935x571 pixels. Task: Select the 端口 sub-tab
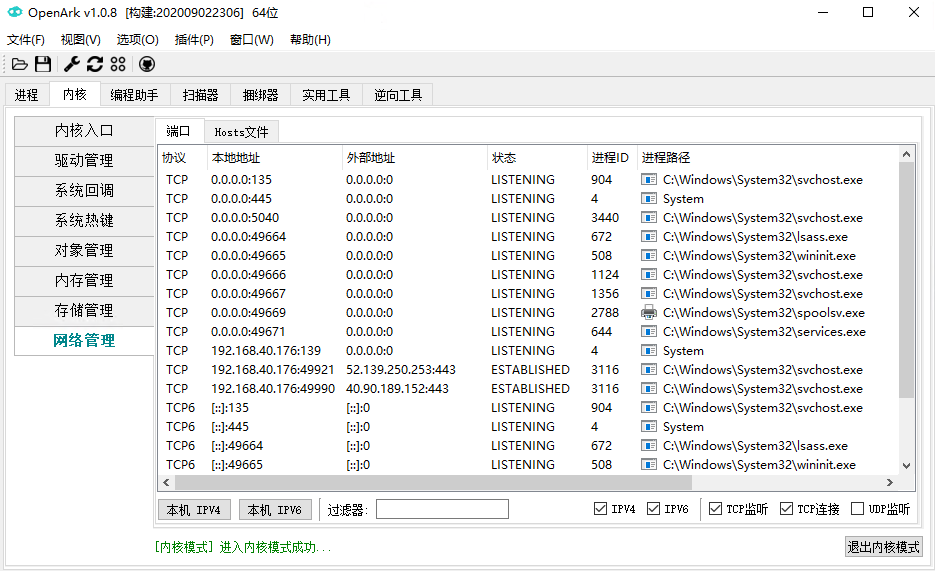pos(178,131)
